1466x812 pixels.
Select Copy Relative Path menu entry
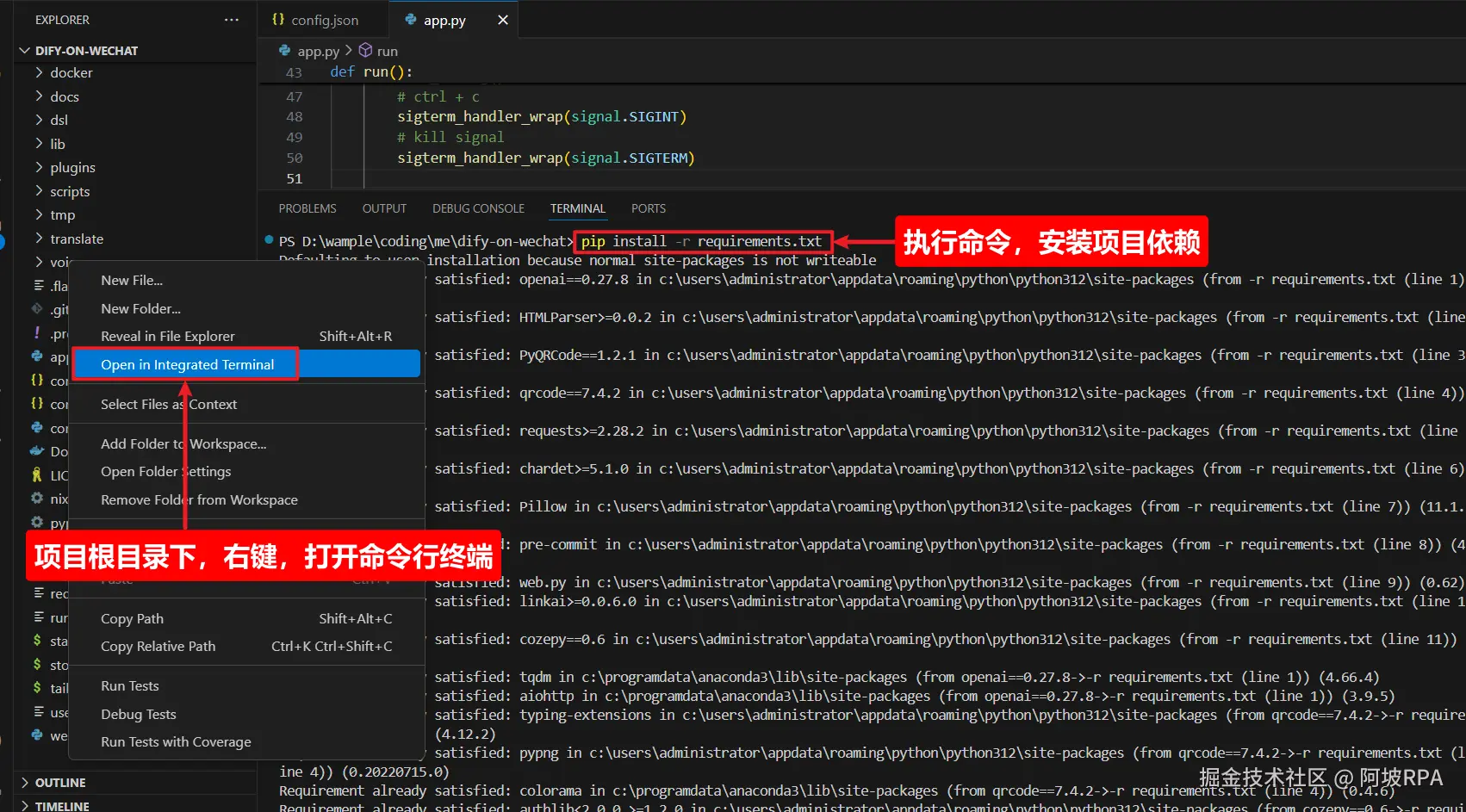246,646
